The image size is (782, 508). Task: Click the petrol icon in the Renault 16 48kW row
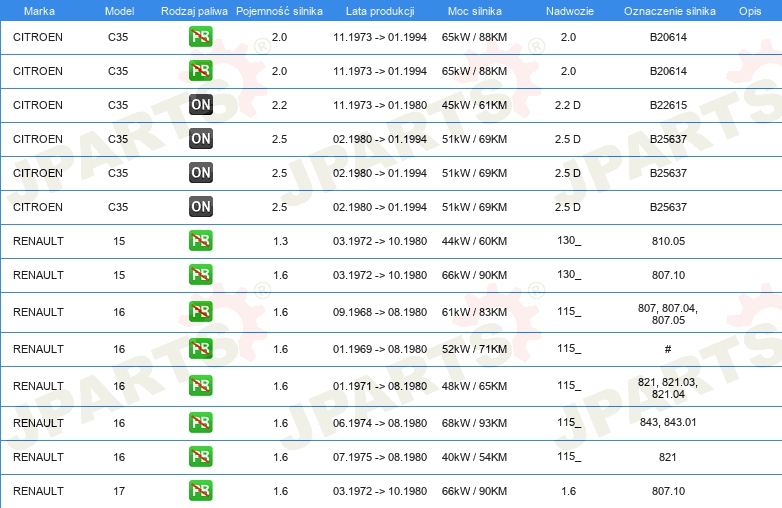pos(200,385)
